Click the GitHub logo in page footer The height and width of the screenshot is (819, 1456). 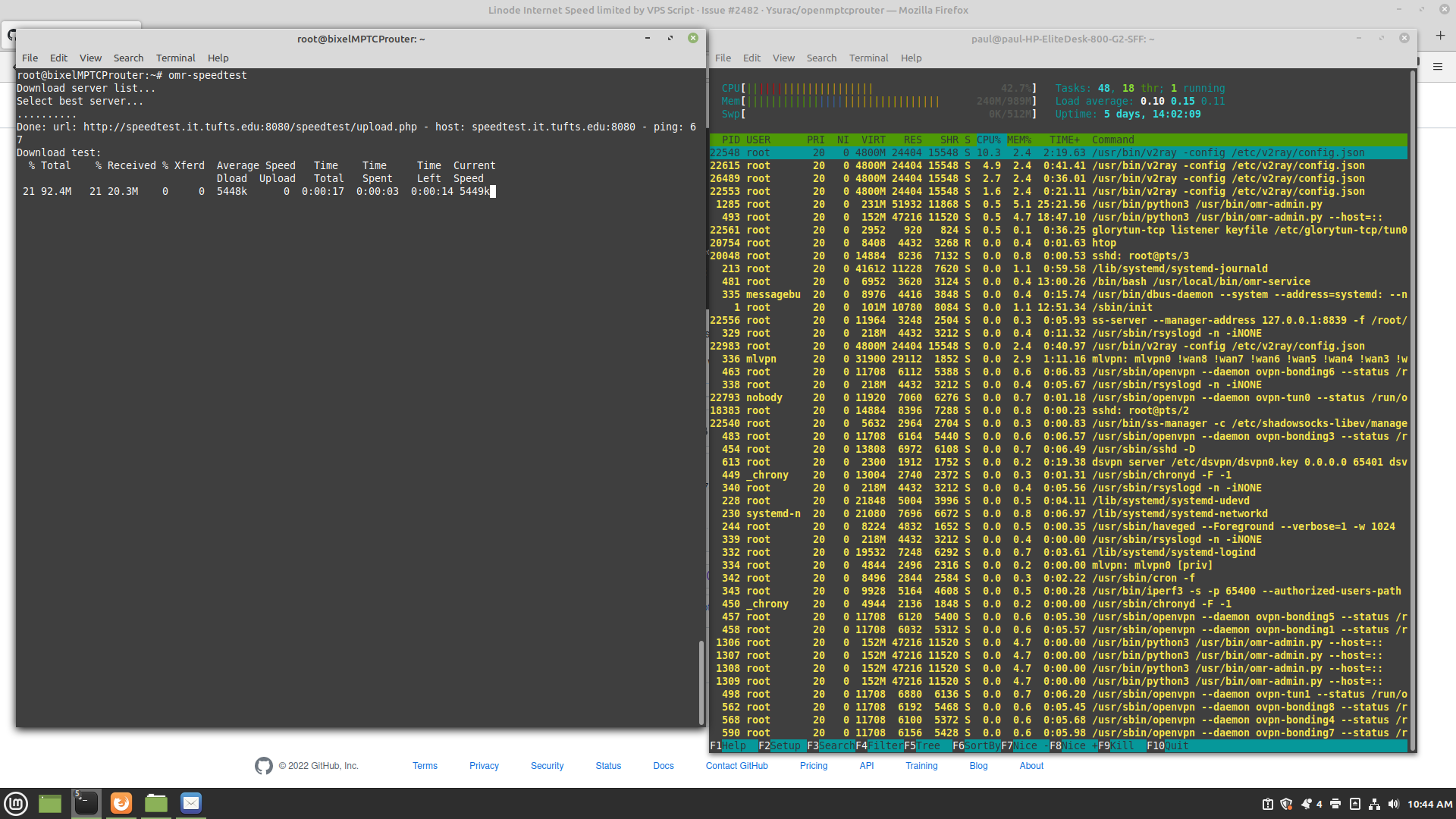[263, 766]
